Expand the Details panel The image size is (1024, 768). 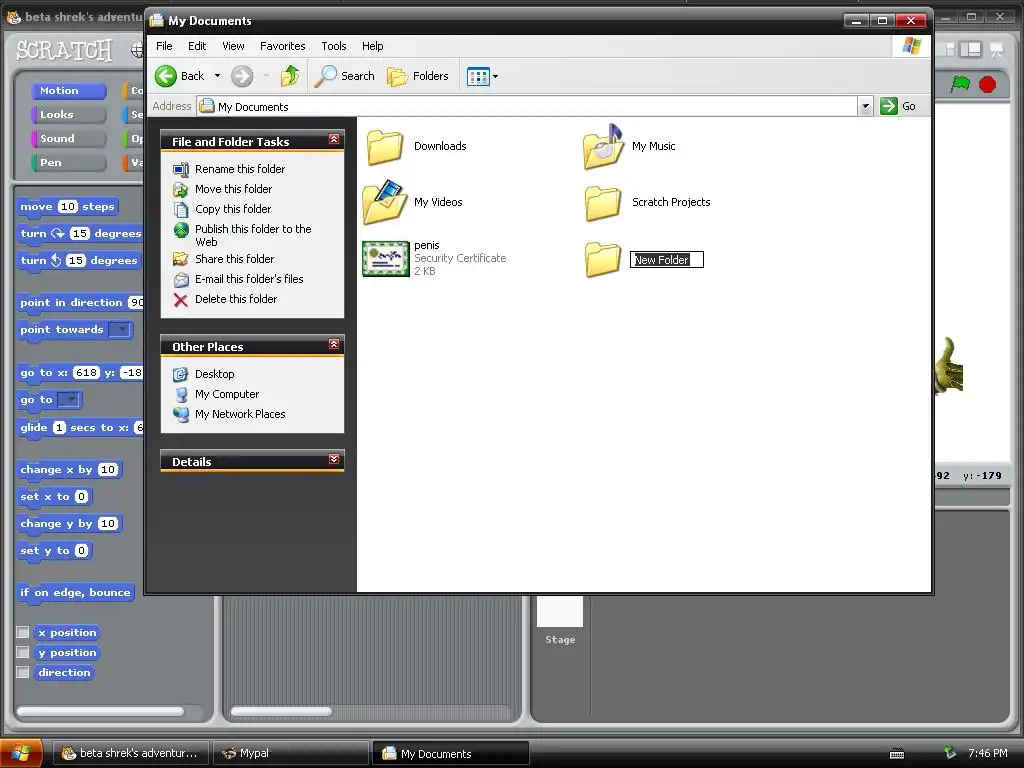click(334, 459)
